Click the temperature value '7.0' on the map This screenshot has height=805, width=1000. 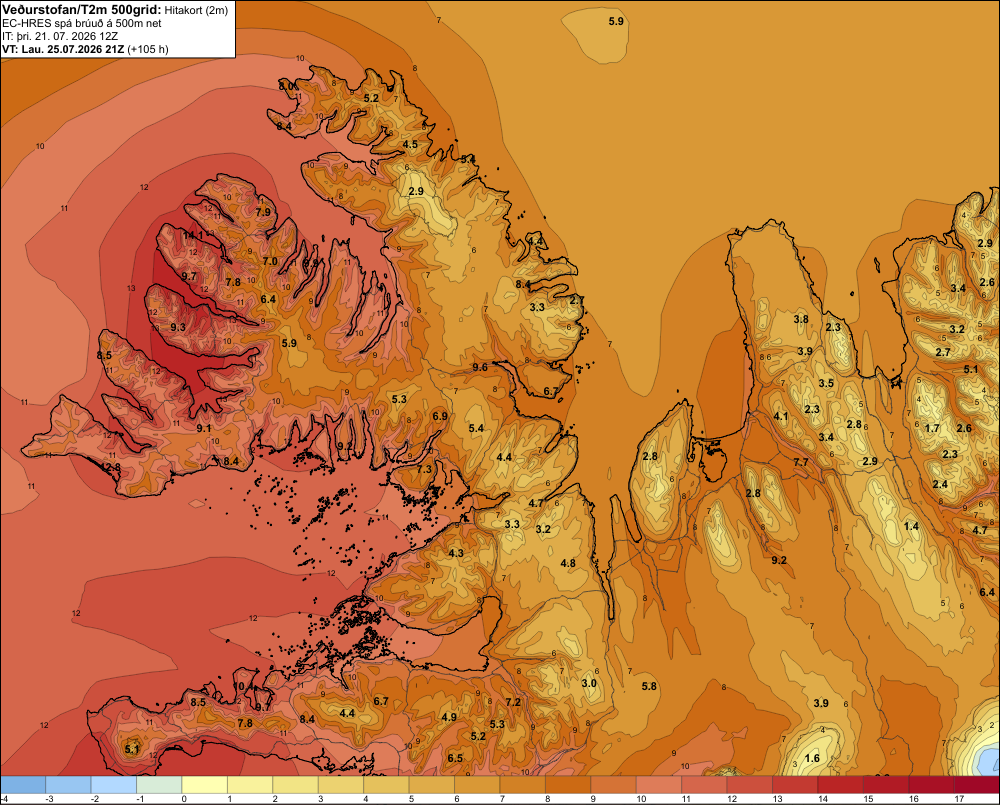(x=270, y=261)
